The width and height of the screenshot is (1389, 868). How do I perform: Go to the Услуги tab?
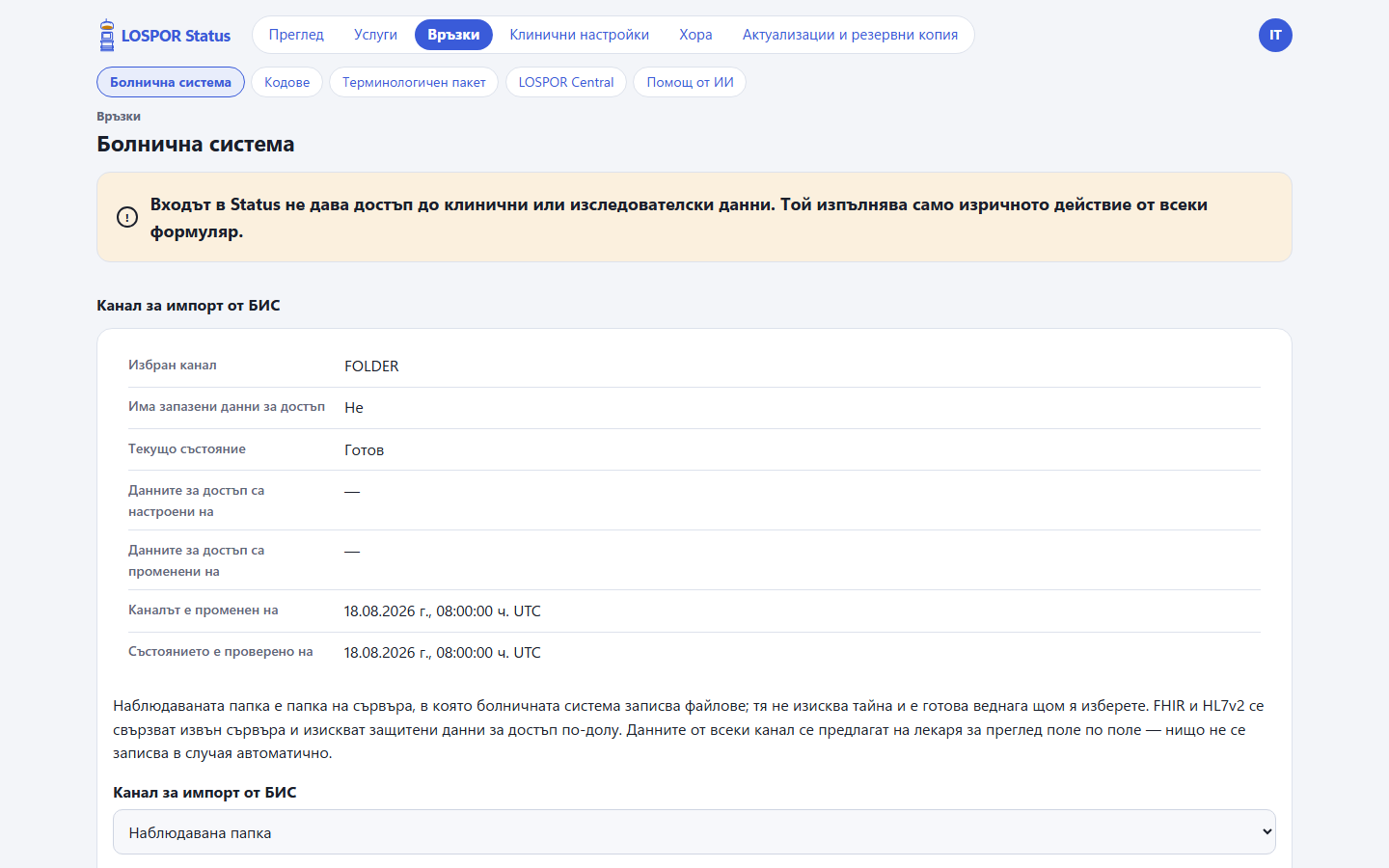point(375,35)
